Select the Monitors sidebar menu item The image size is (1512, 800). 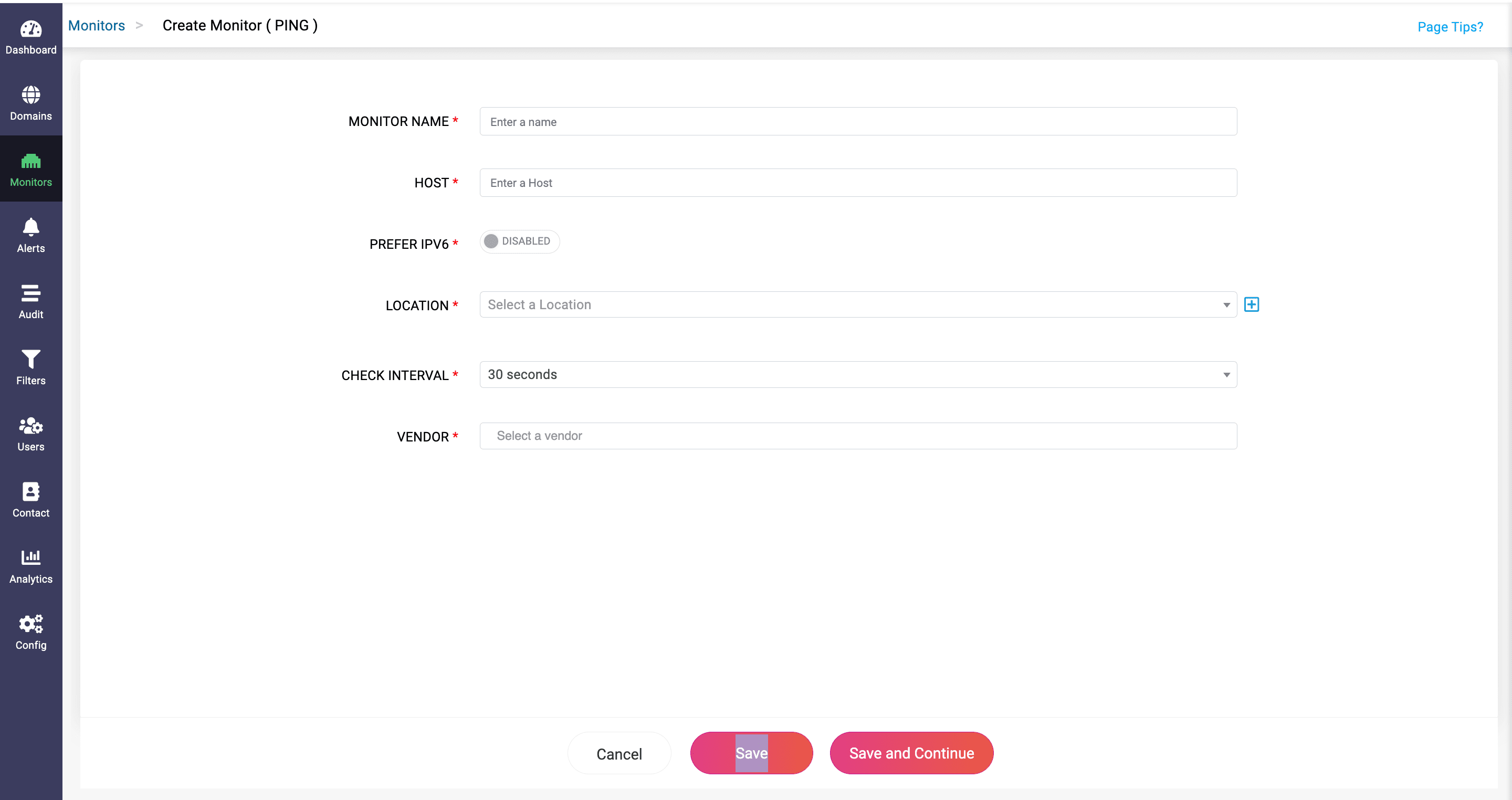pyautogui.click(x=30, y=169)
